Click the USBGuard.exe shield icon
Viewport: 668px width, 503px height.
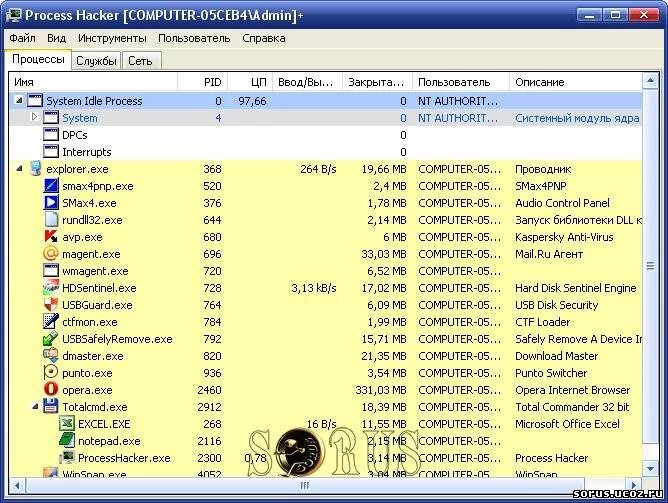(51, 305)
